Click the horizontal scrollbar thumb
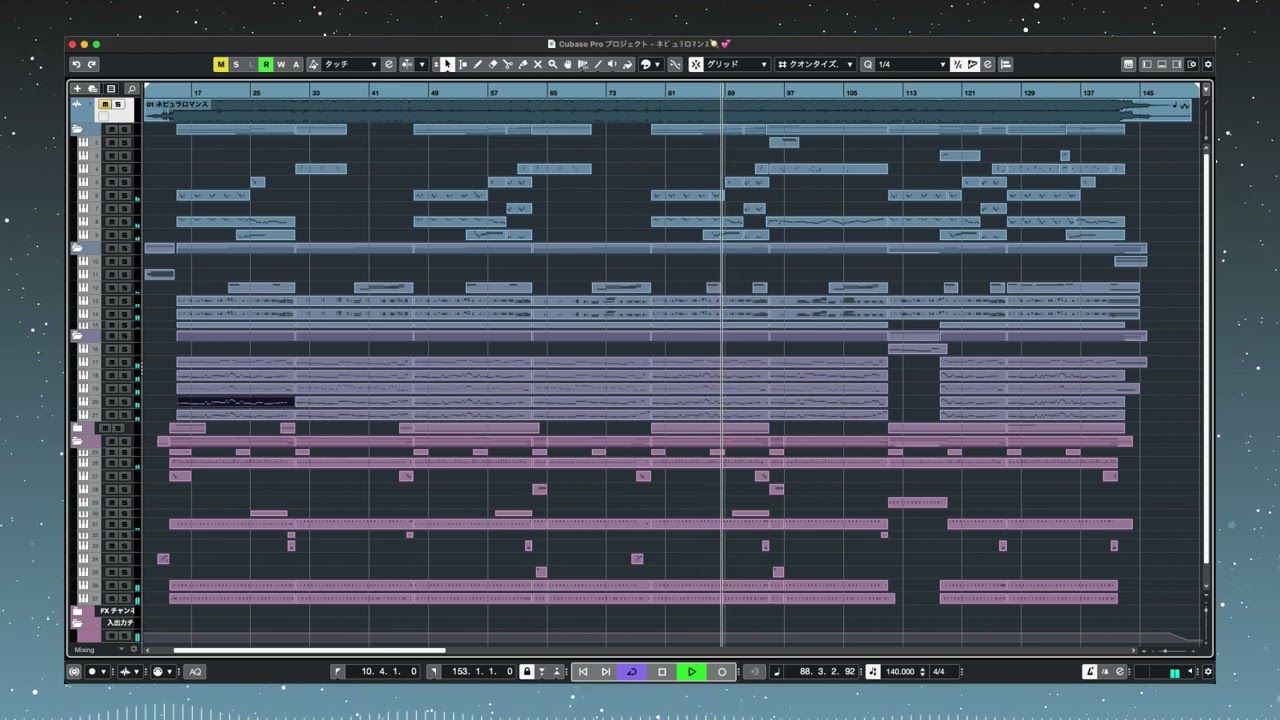 [x=309, y=650]
